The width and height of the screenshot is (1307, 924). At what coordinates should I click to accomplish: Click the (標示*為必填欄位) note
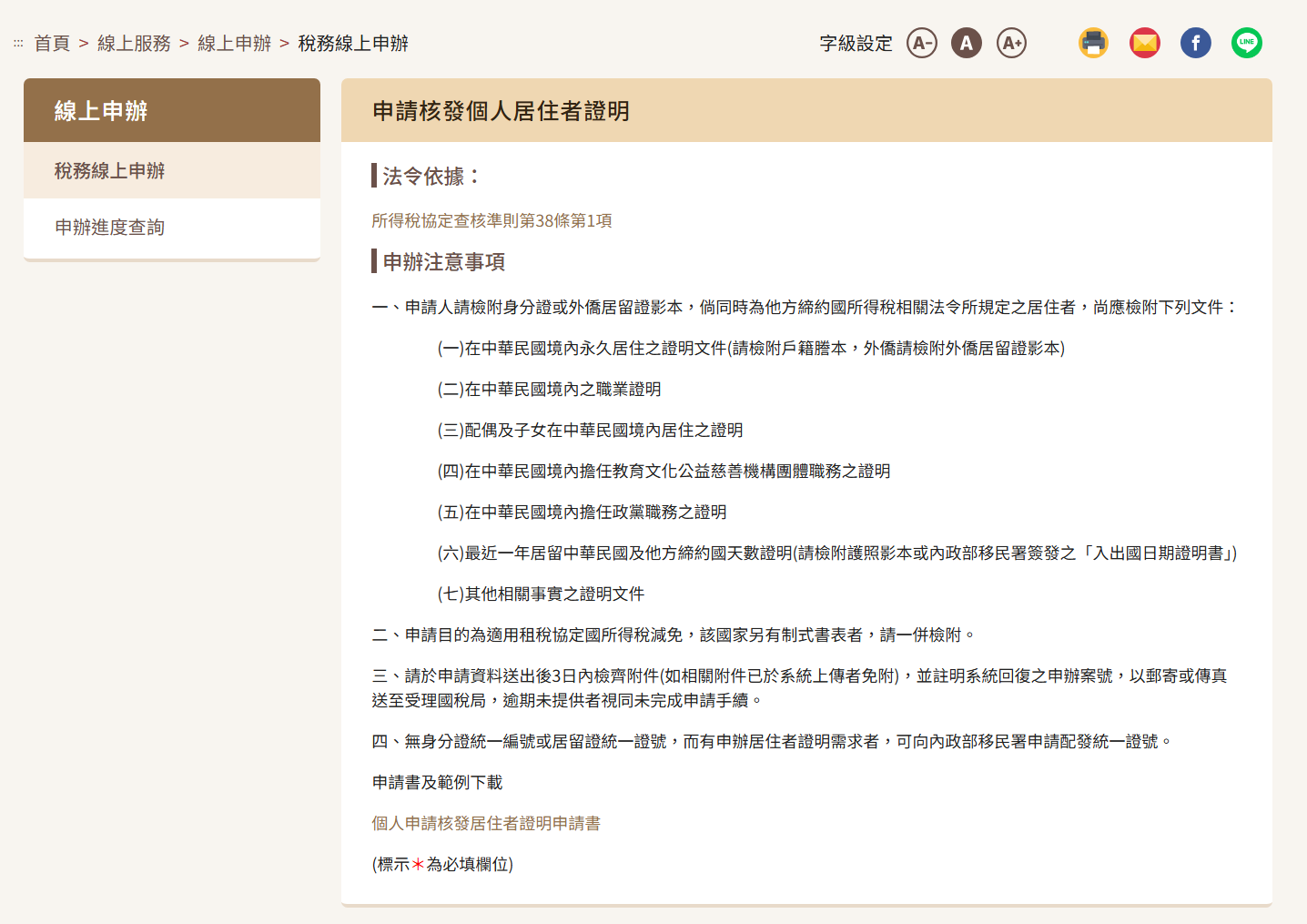(442, 864)
